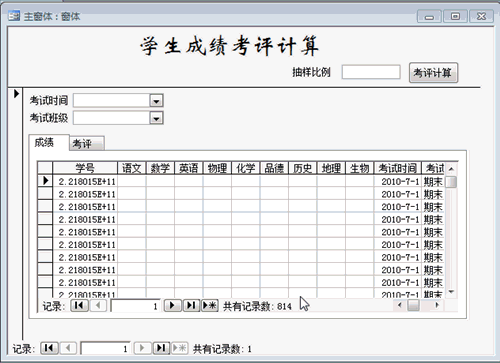Go to previous record in main form navigator
This screenshot has height=363, width=500.
(68, 348)
